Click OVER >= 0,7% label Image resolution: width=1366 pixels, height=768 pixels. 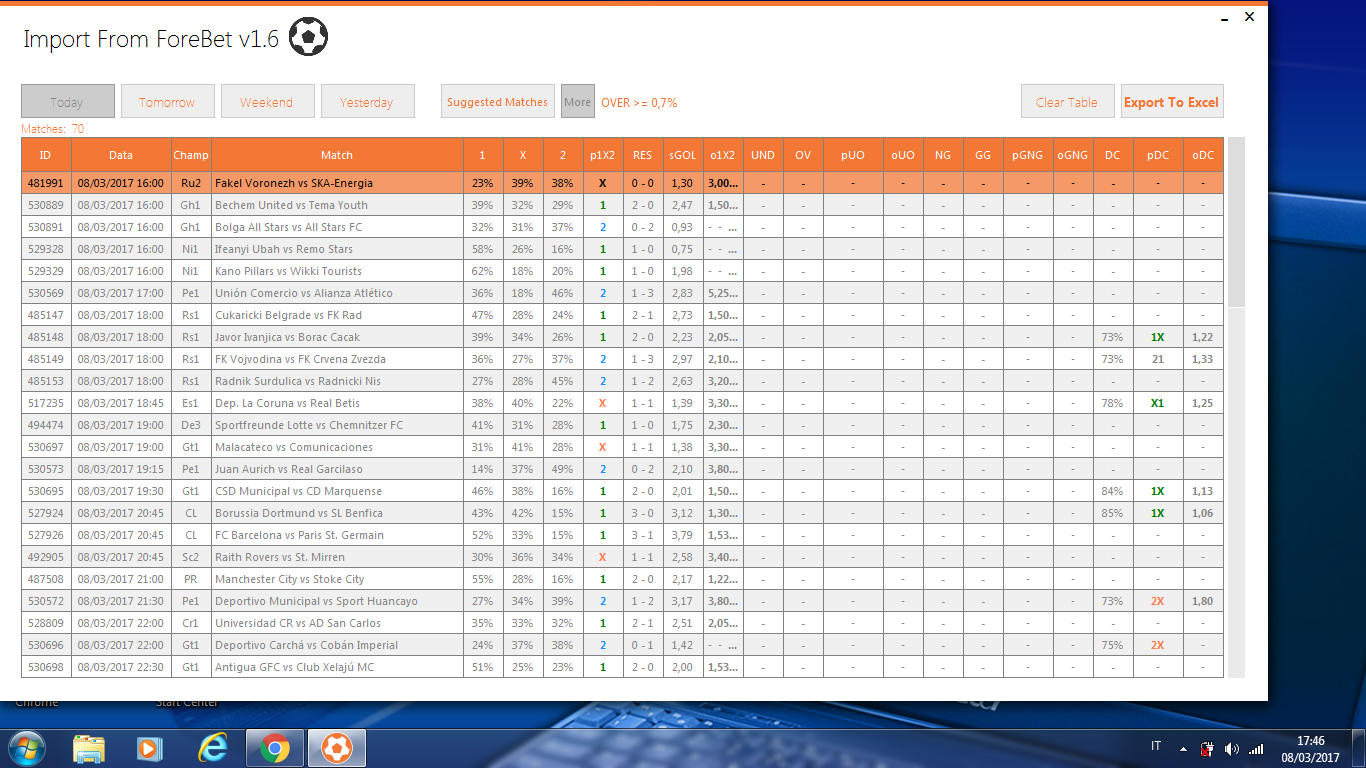(x=639, y=102)
